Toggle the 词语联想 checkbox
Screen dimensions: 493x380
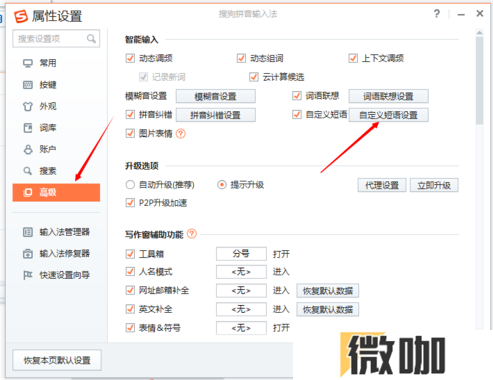point(297,96)
